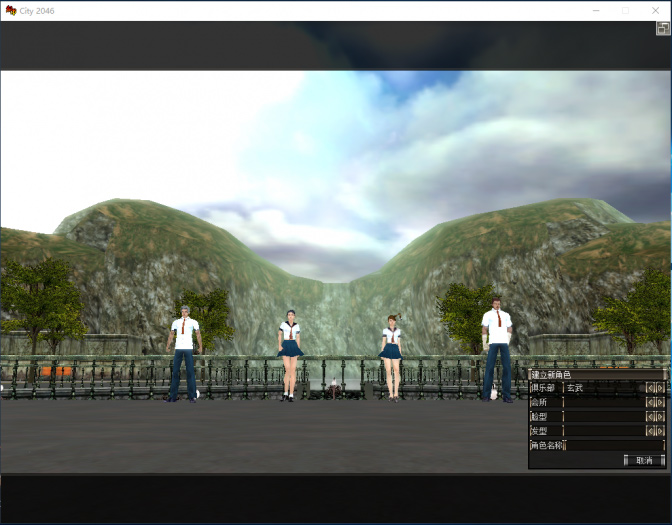Screen dimensions: 672x525
Task: Select the bearded male character on right
Action: [496, 350]
